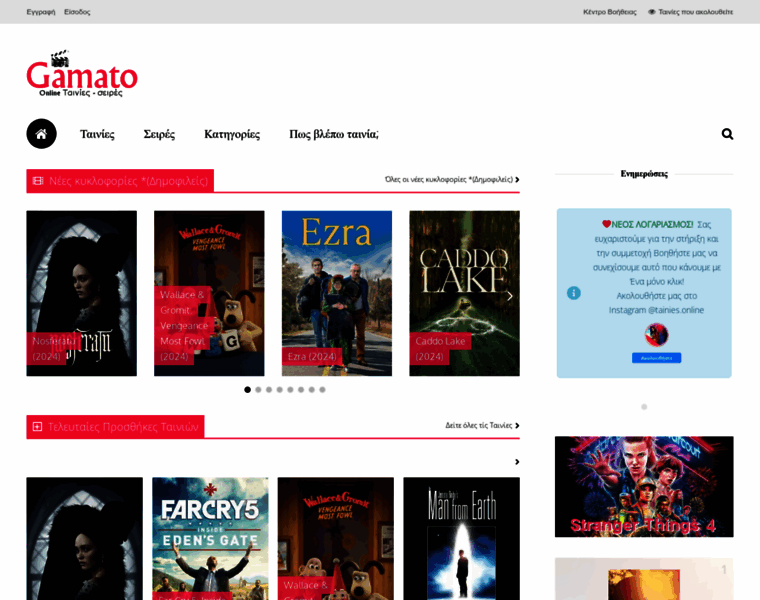Select the second carousel pagination dot
The image size is (760, 600).
pos(258,390)
